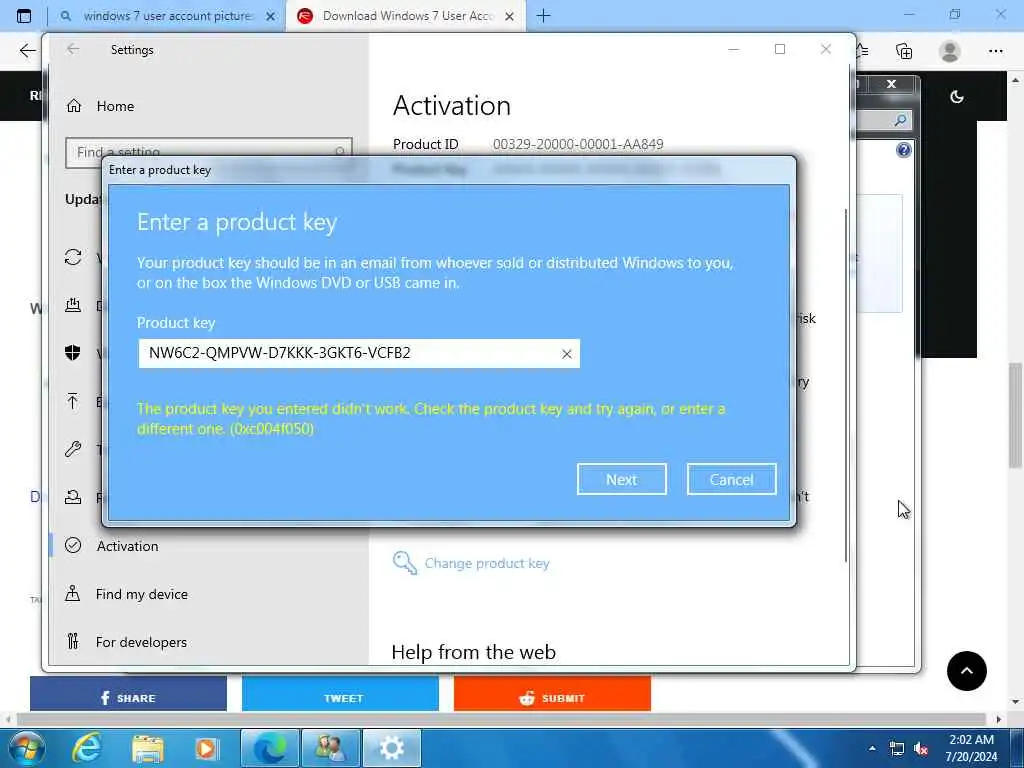Click the Delivery Optimization icon in sidebar
The width and height of the screenshot is (1024, 768).
tap(73, 305)
